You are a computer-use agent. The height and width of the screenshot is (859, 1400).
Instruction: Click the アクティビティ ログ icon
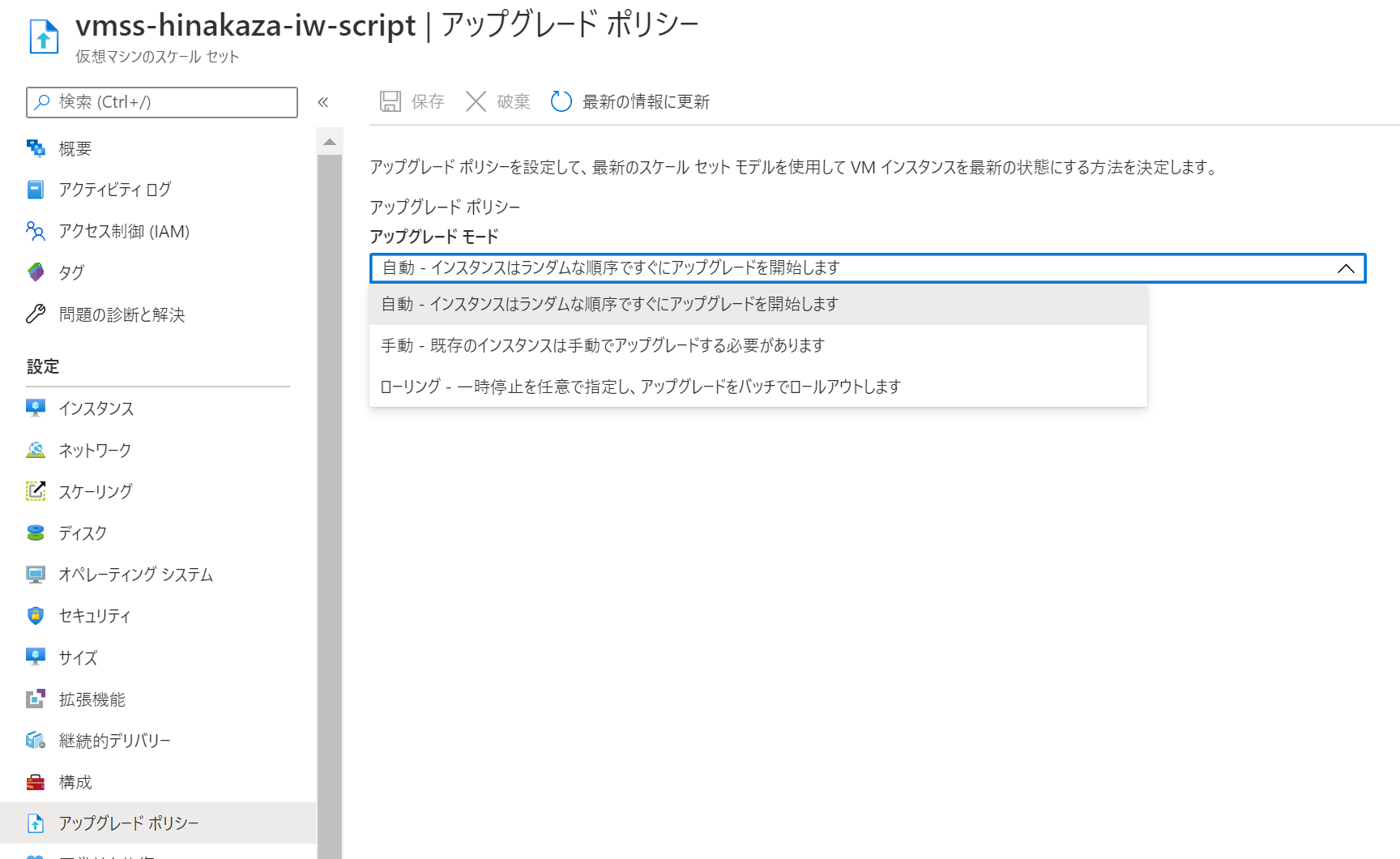(x=36, y=190)
